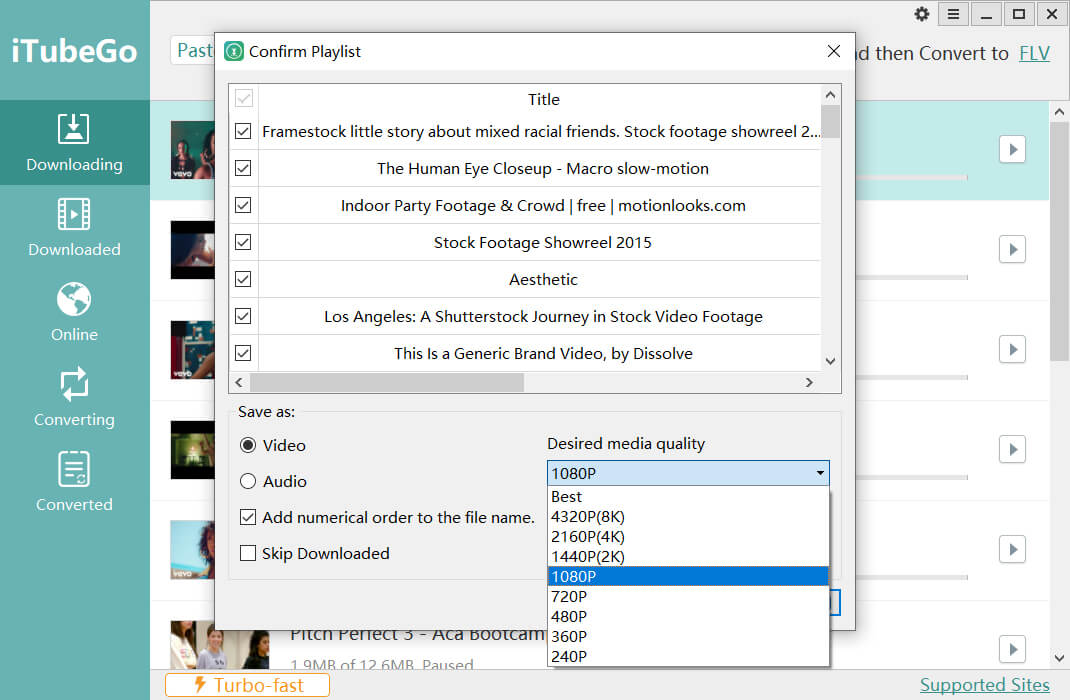
Task: Click the first download's video thumbnail
Action: tap(192, 150)
